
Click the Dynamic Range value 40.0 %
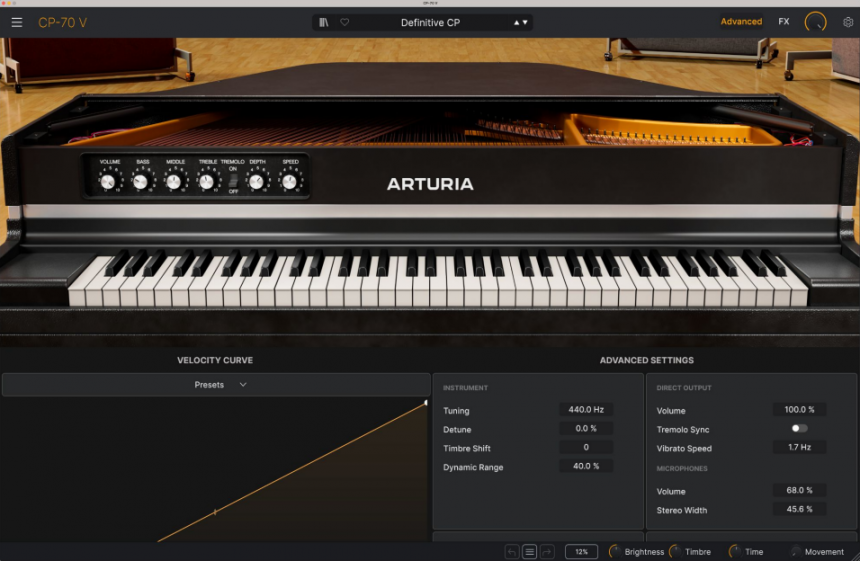coord(586,466)
